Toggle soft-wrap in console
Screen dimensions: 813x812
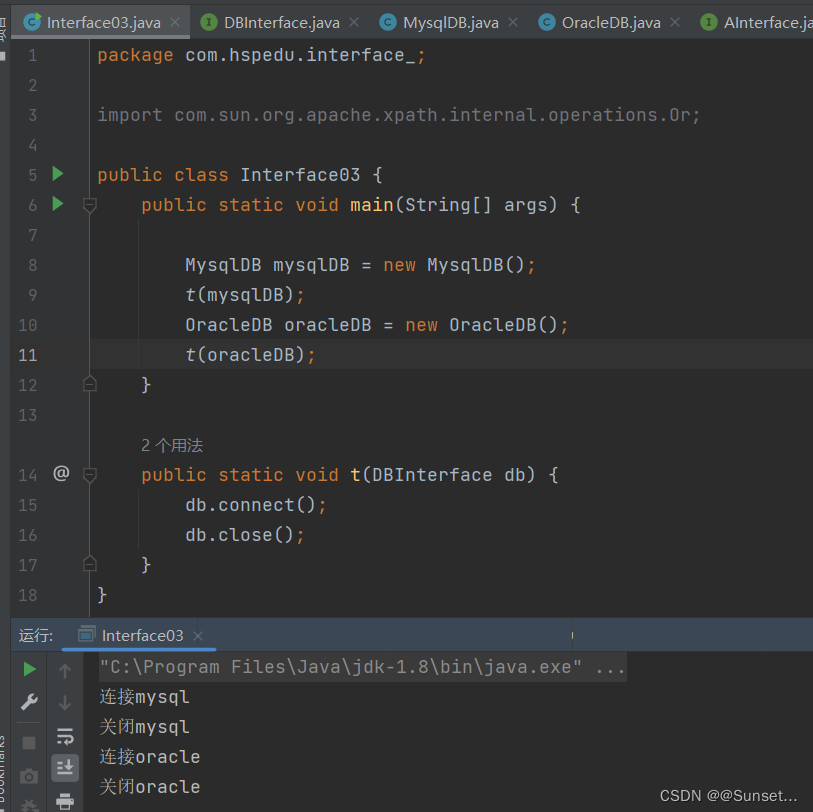(65, 736)
